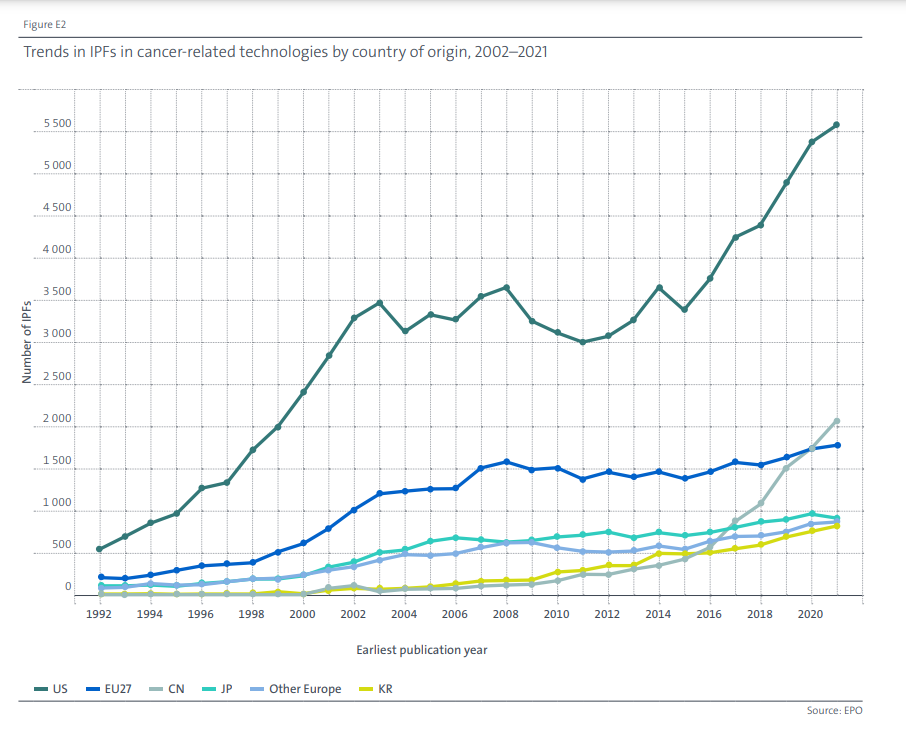Viewport: 906px width, 732px height.
Task: Click the 2018 x-axis label
Action: (760, 614)
